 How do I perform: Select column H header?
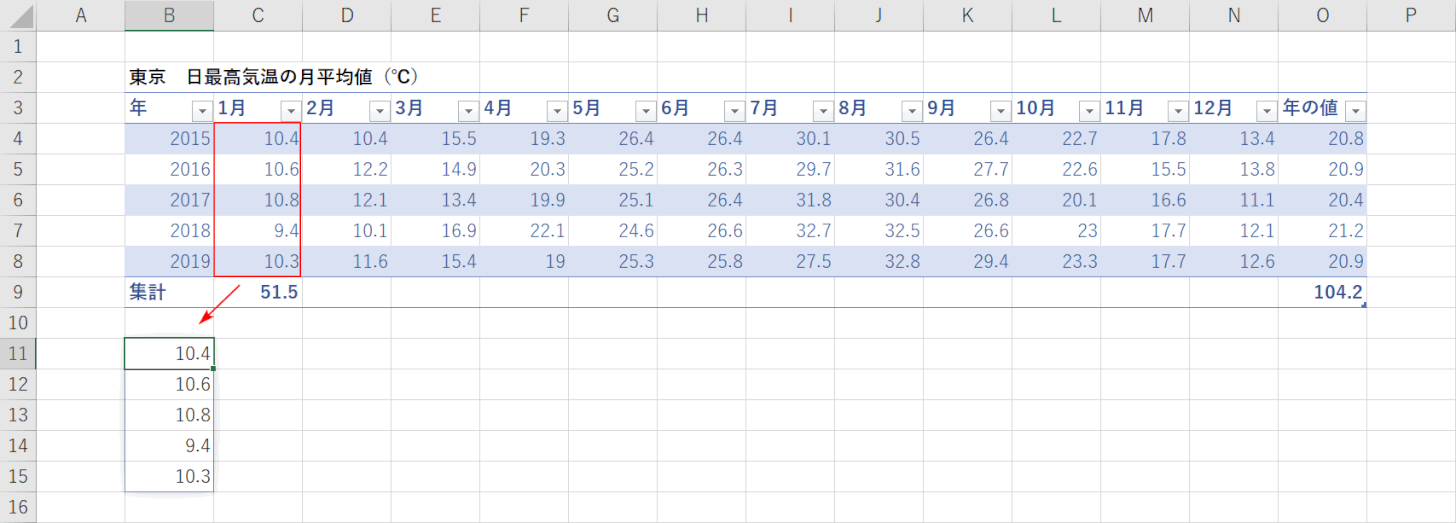[701, 15]
